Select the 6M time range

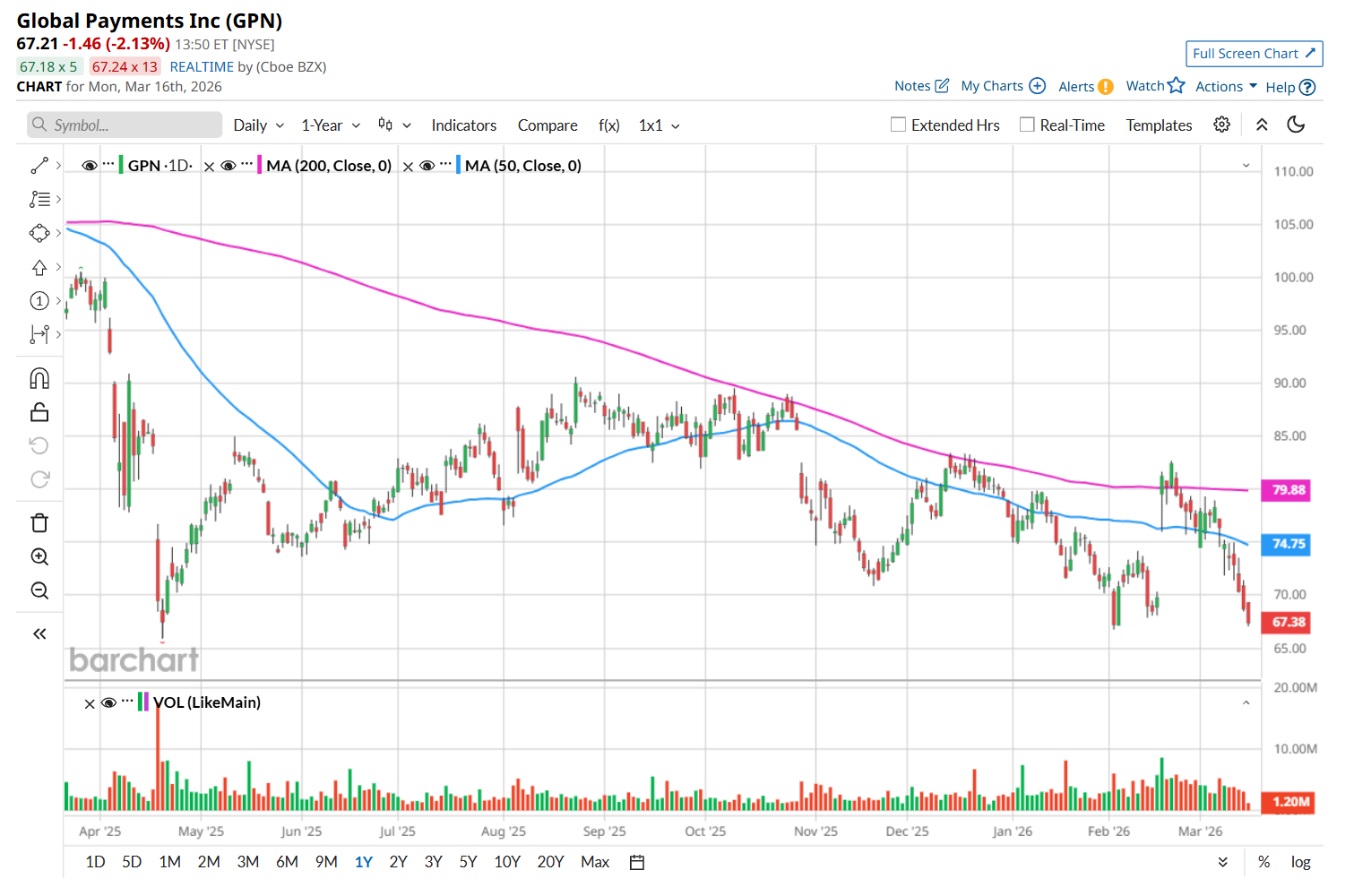coord(287,862)
